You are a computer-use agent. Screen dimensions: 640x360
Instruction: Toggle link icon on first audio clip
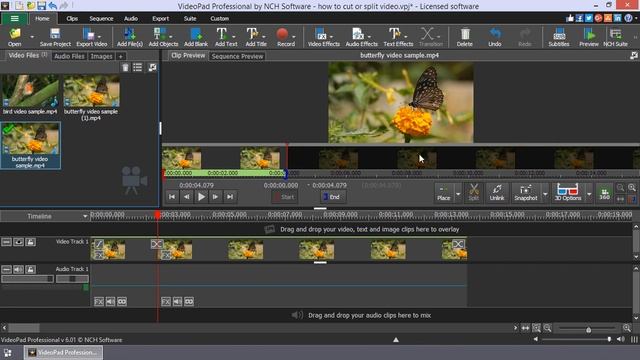(x=122, y=302)
